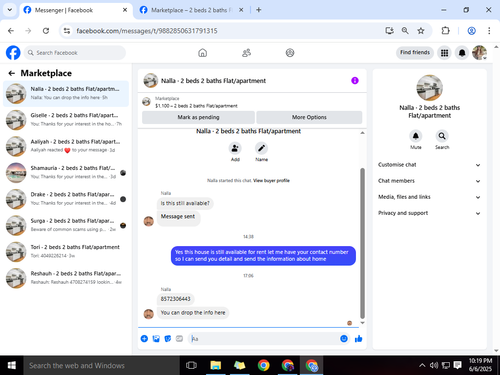Click Mark as pending button
Image resolution: width=500 pixels, height=375 pixels.
pos(198,117)
